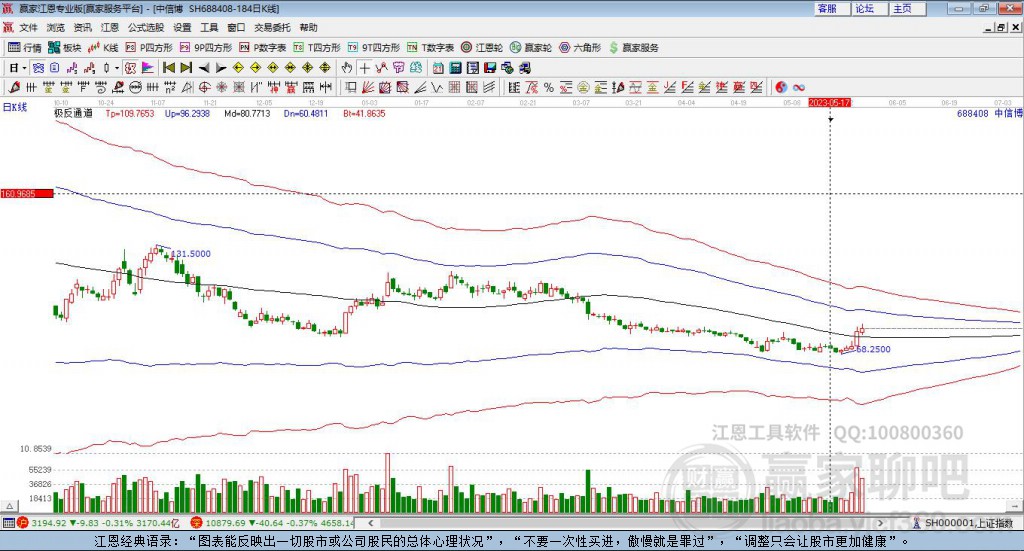Click the 主页 homepage button

(x=908, y=8)
